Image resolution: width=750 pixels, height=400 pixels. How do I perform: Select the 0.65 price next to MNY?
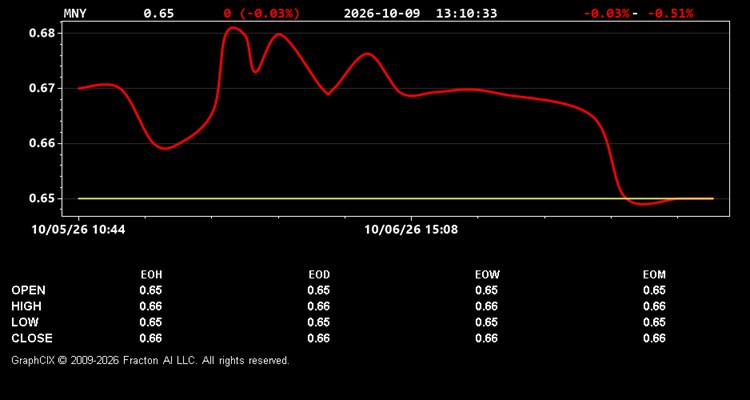pos(159,13)
